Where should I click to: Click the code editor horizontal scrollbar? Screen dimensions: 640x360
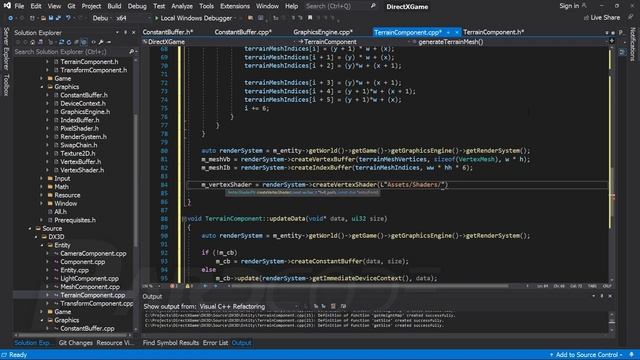click(369, 286)
